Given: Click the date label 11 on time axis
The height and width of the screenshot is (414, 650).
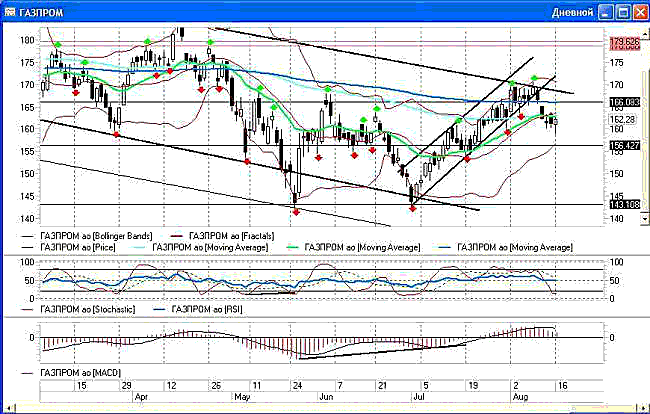Looking at the screenshot, I should (257, 386).
